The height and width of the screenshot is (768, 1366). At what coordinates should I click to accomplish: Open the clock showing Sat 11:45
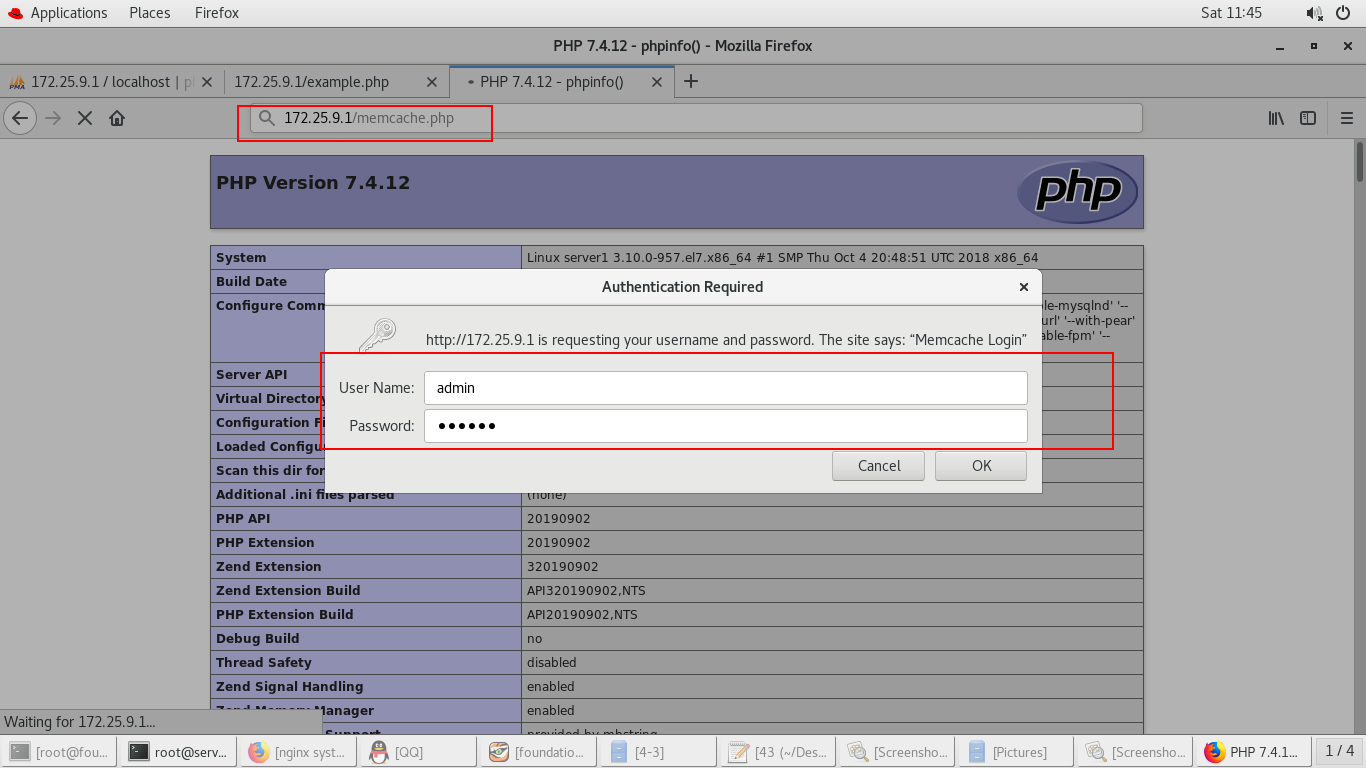point(1231,13)
